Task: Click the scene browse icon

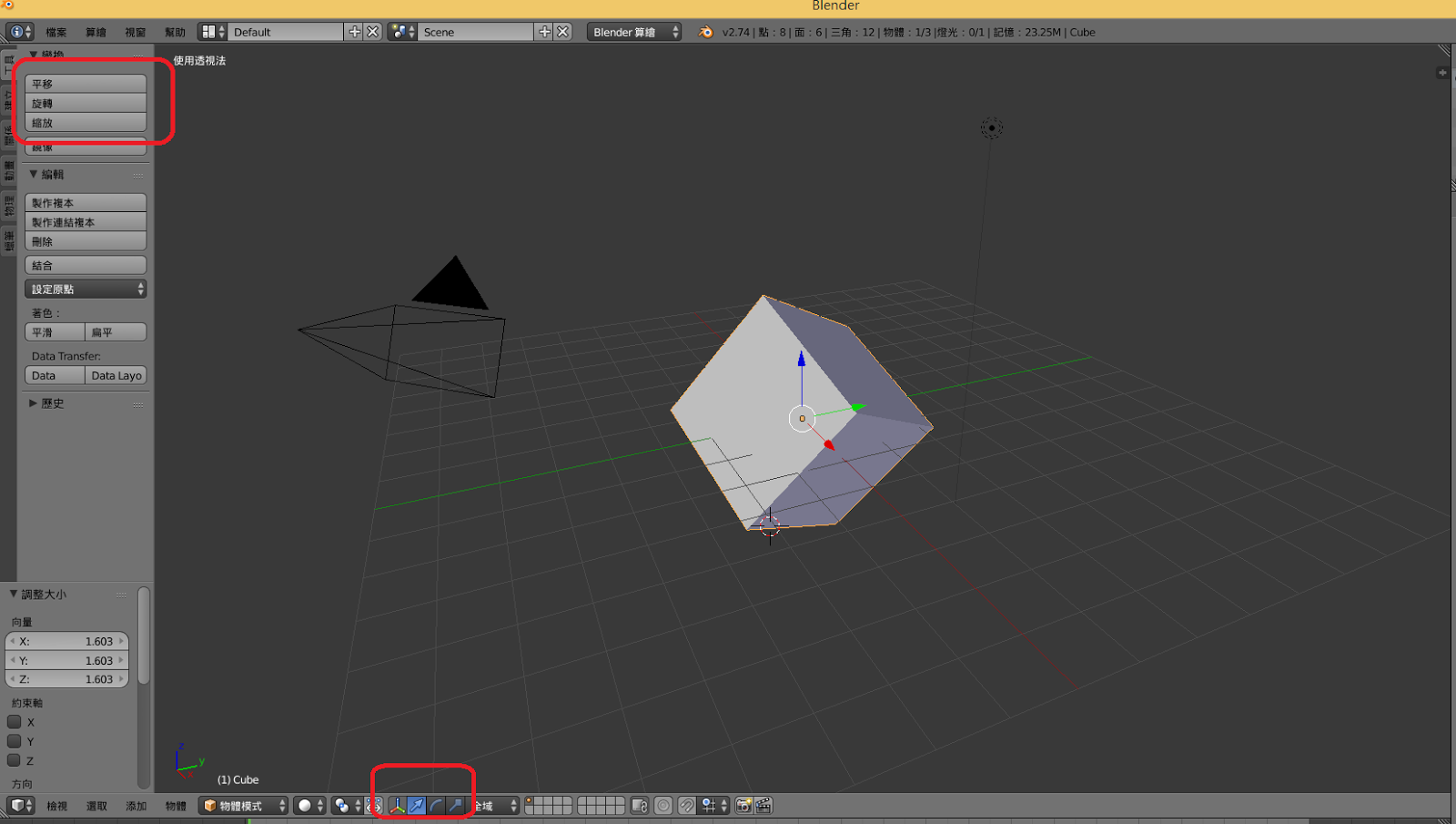Action: pos(402,32)
